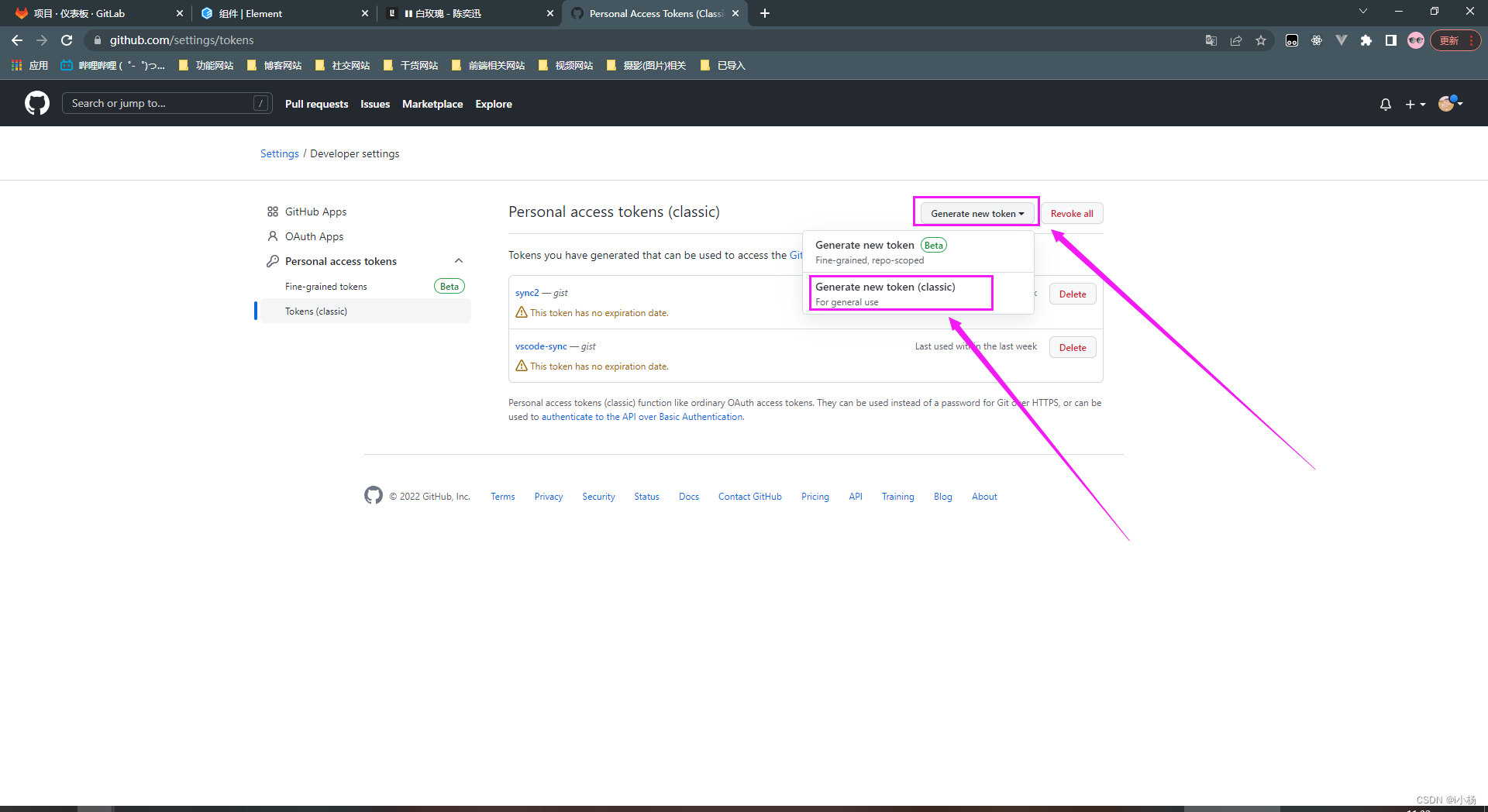Open a new browser tab
1488x812 pixels.
(x=765, y=13)
